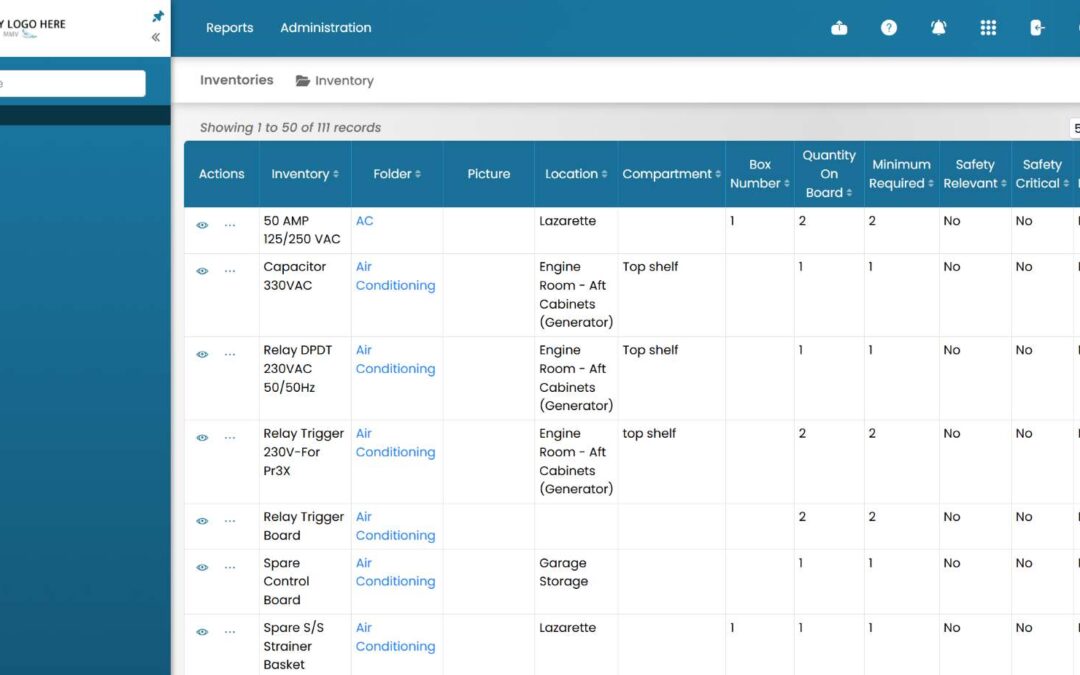Sort by Box Number column
The image size is (1080, 675).
point(760,174)
